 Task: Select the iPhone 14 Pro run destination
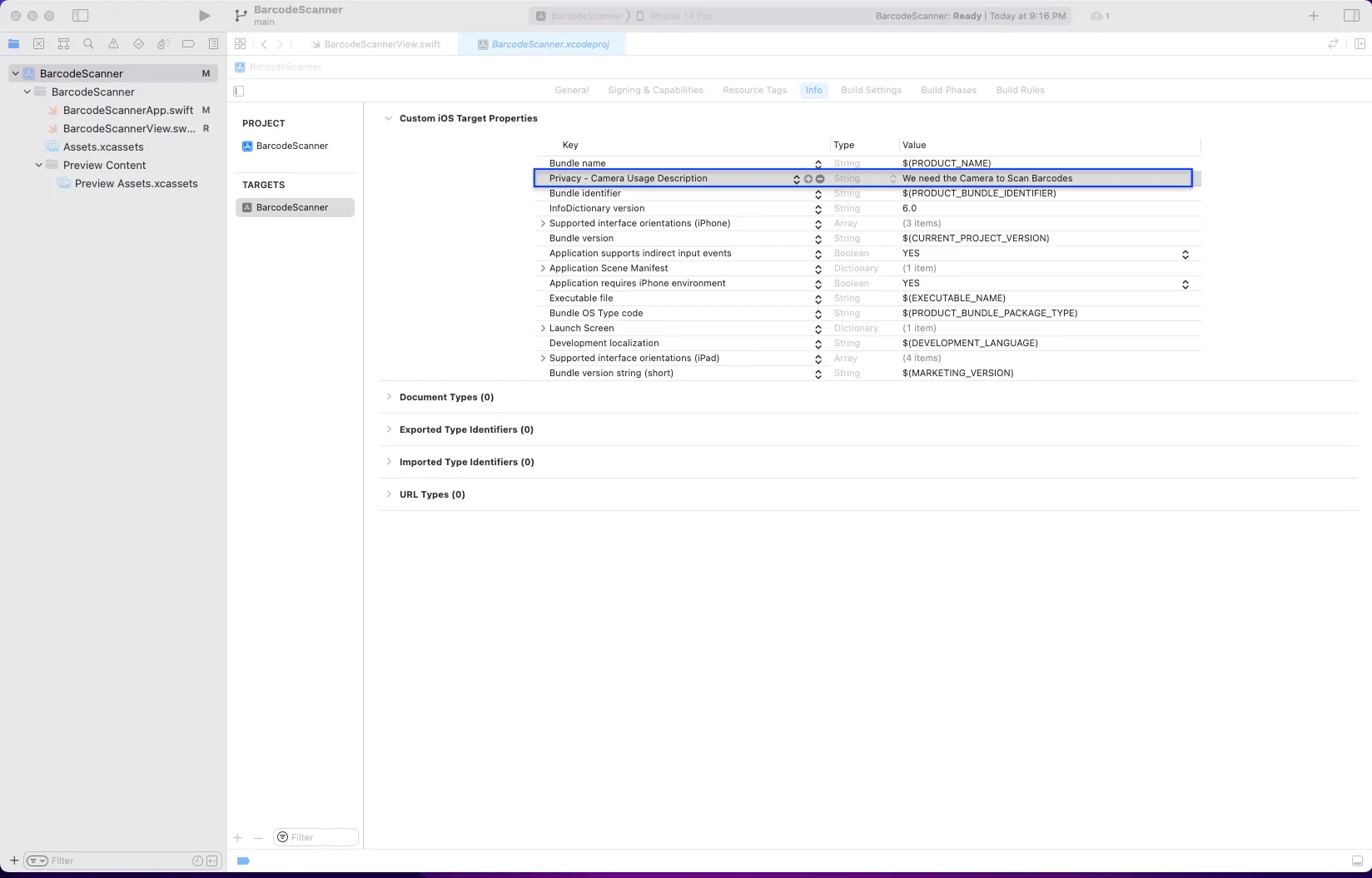pos(674,16)
